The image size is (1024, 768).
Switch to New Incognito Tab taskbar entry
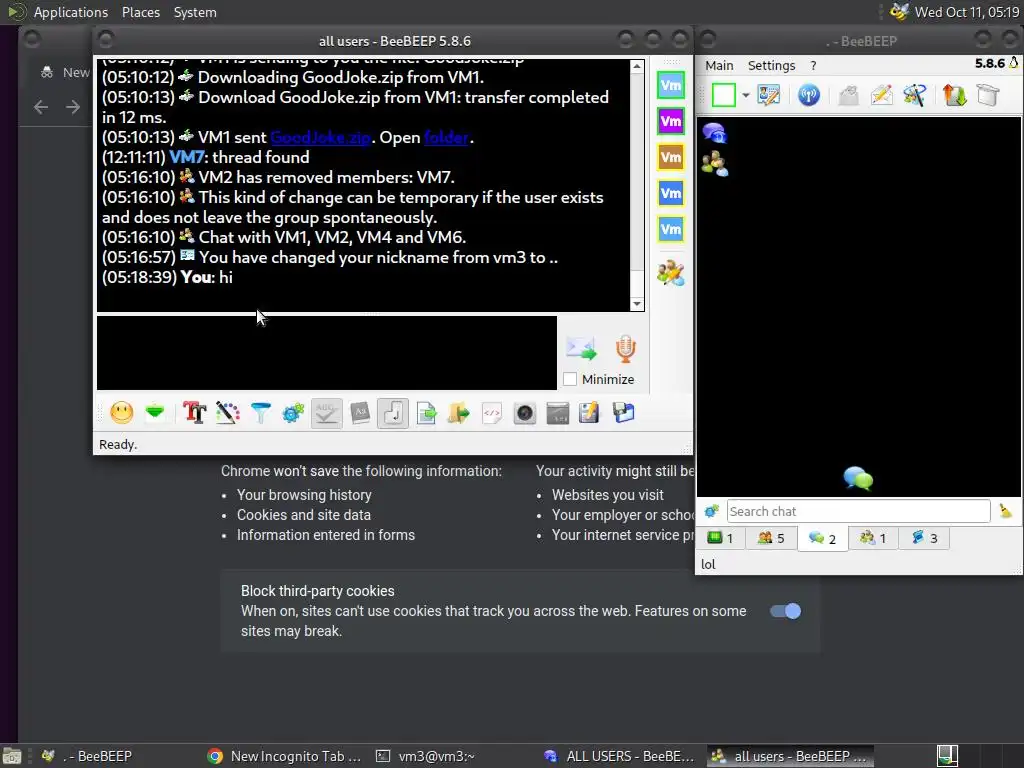pos(285,756)
